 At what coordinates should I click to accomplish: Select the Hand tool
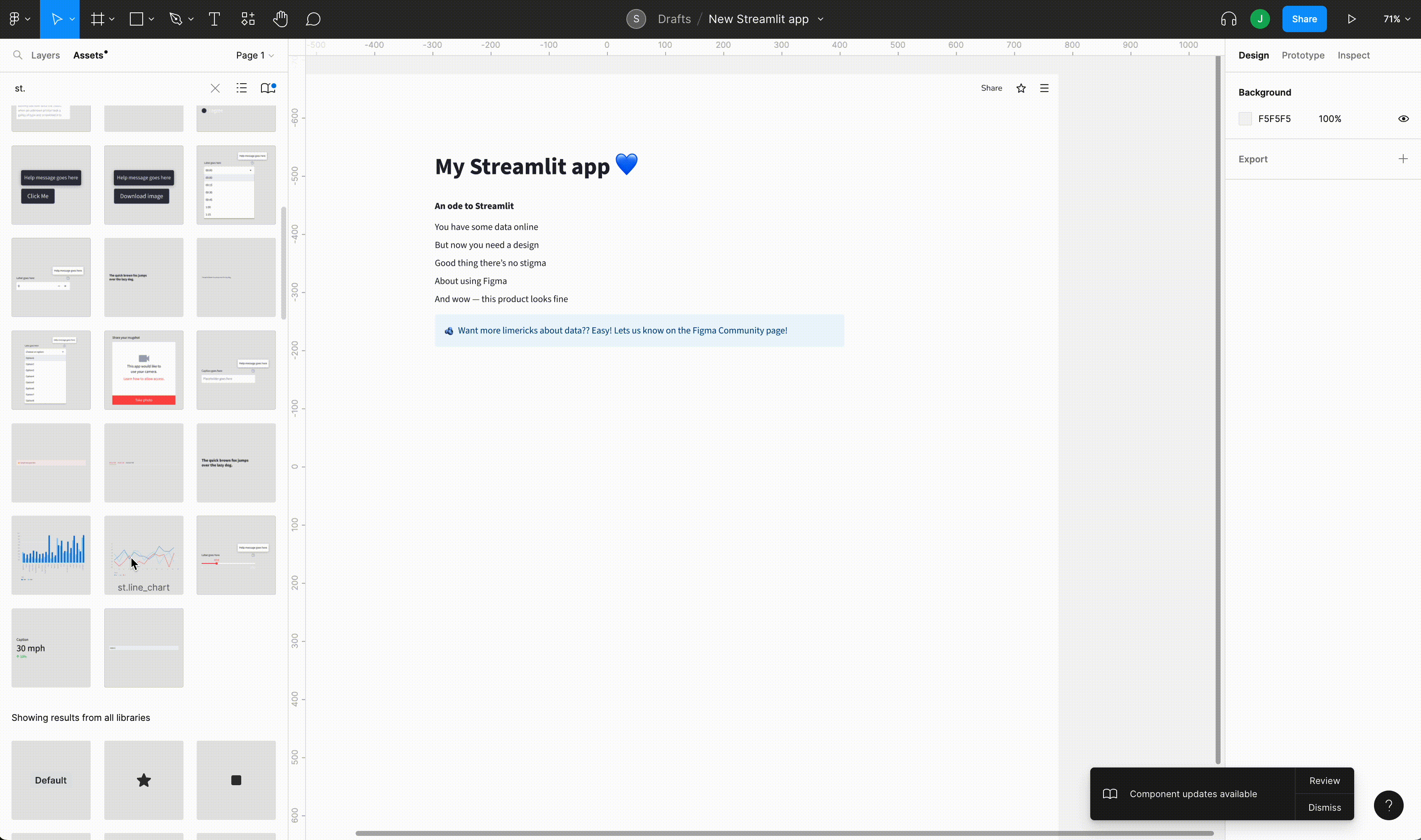point(280,19)
